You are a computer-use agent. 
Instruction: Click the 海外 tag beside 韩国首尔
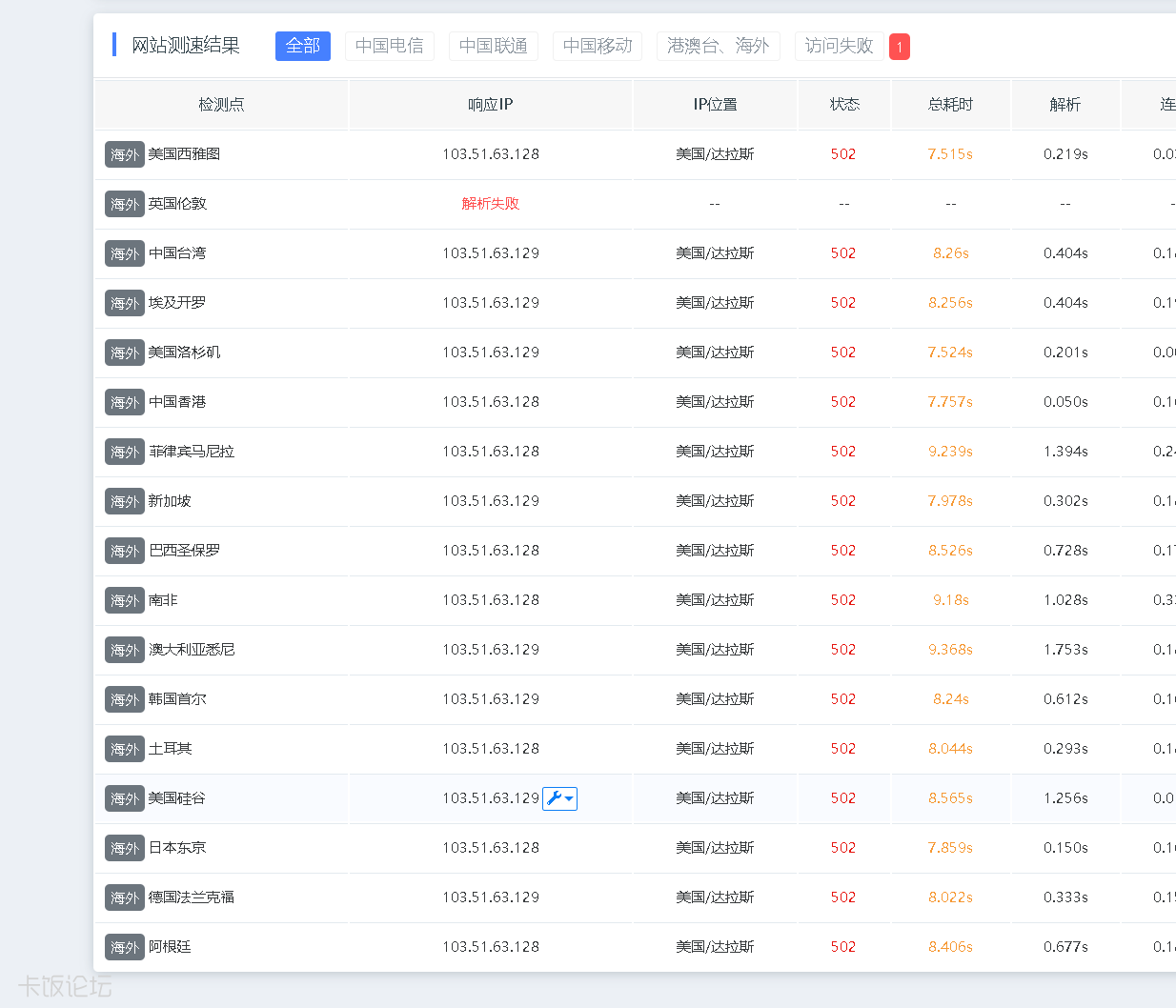point(125,699)
